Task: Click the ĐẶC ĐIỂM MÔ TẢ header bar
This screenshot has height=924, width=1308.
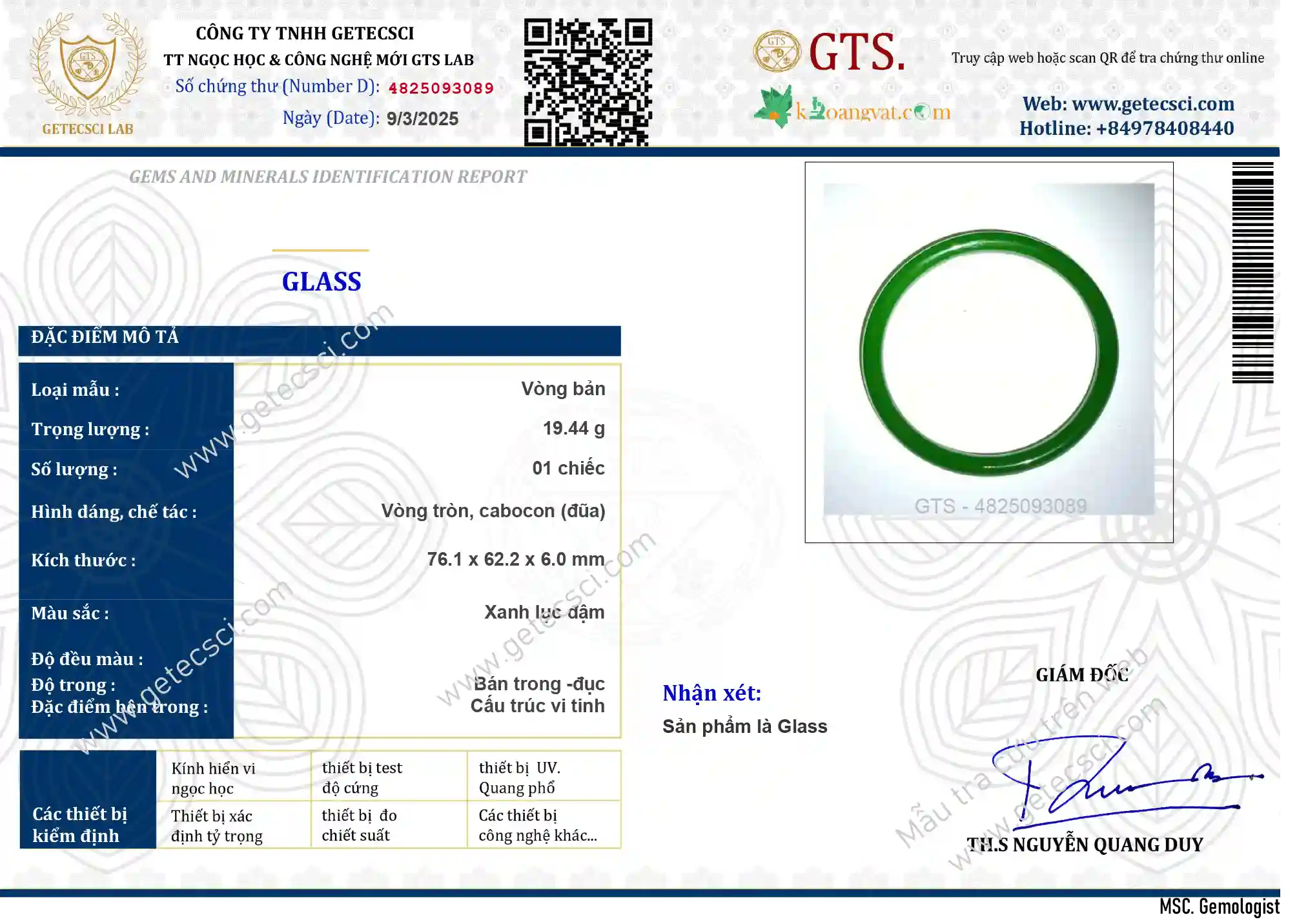Action: click(x=320, y=340)
